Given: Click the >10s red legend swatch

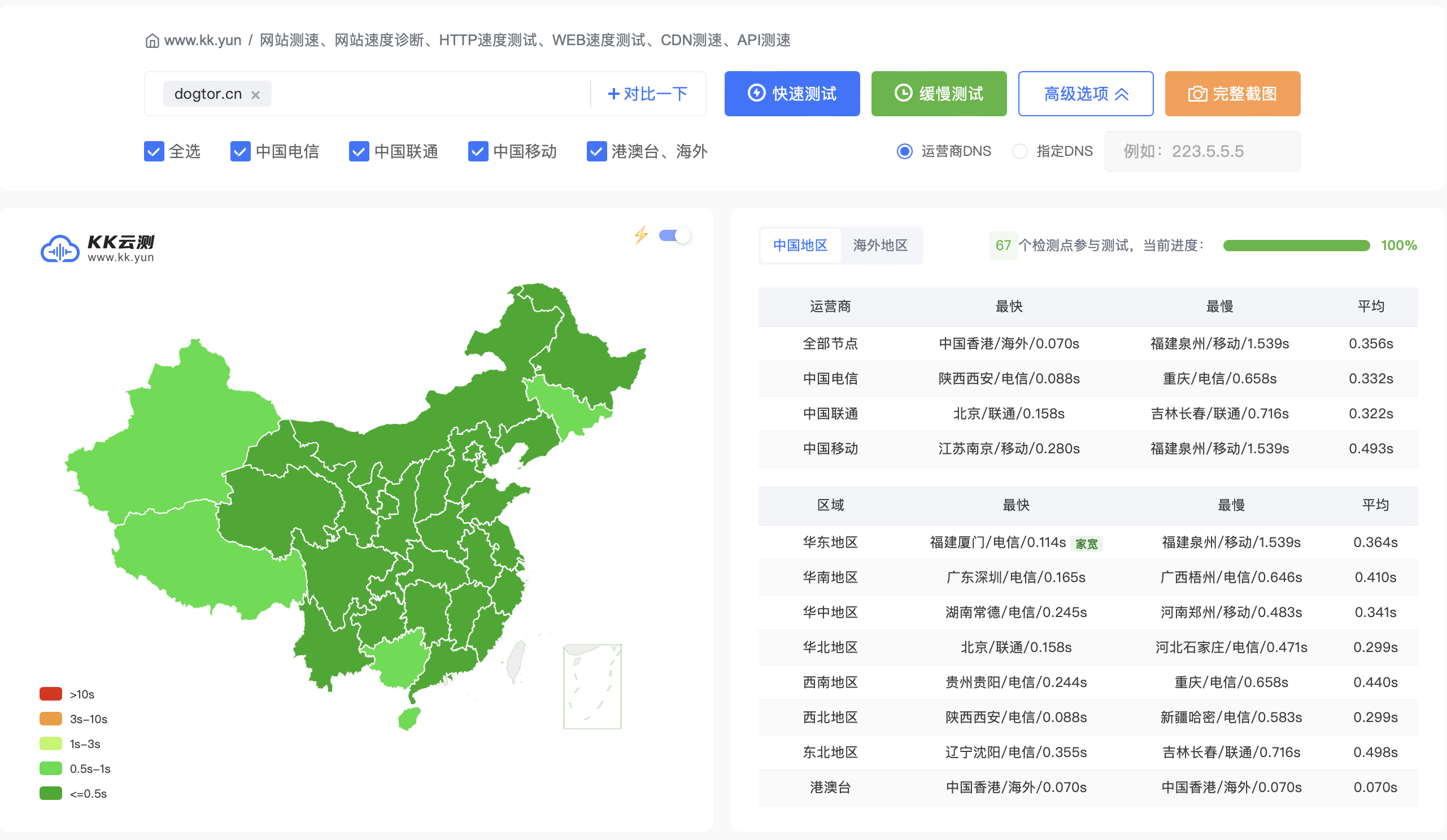Looking at the screenshot, I should pos(50,694).
